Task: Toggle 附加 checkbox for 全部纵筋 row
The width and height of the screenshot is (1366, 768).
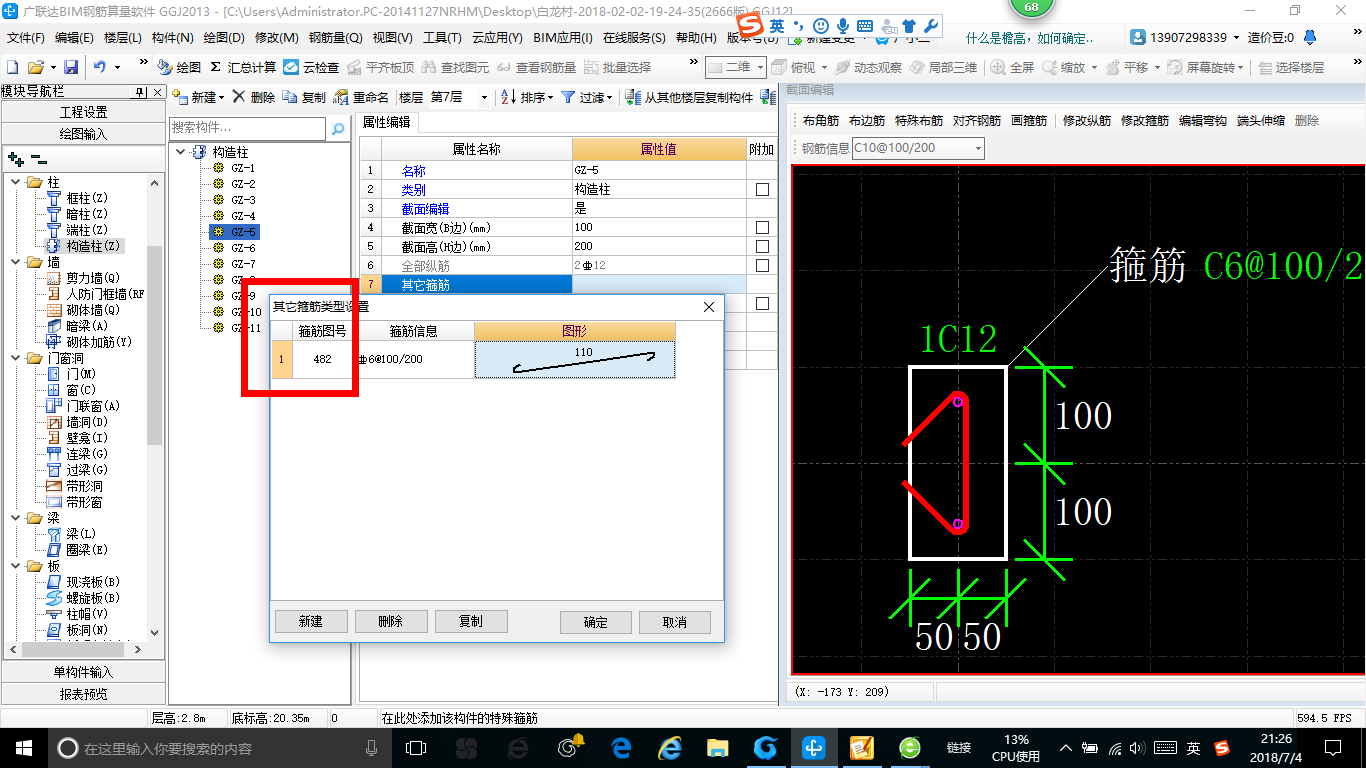Action: (x=762, y=266)
